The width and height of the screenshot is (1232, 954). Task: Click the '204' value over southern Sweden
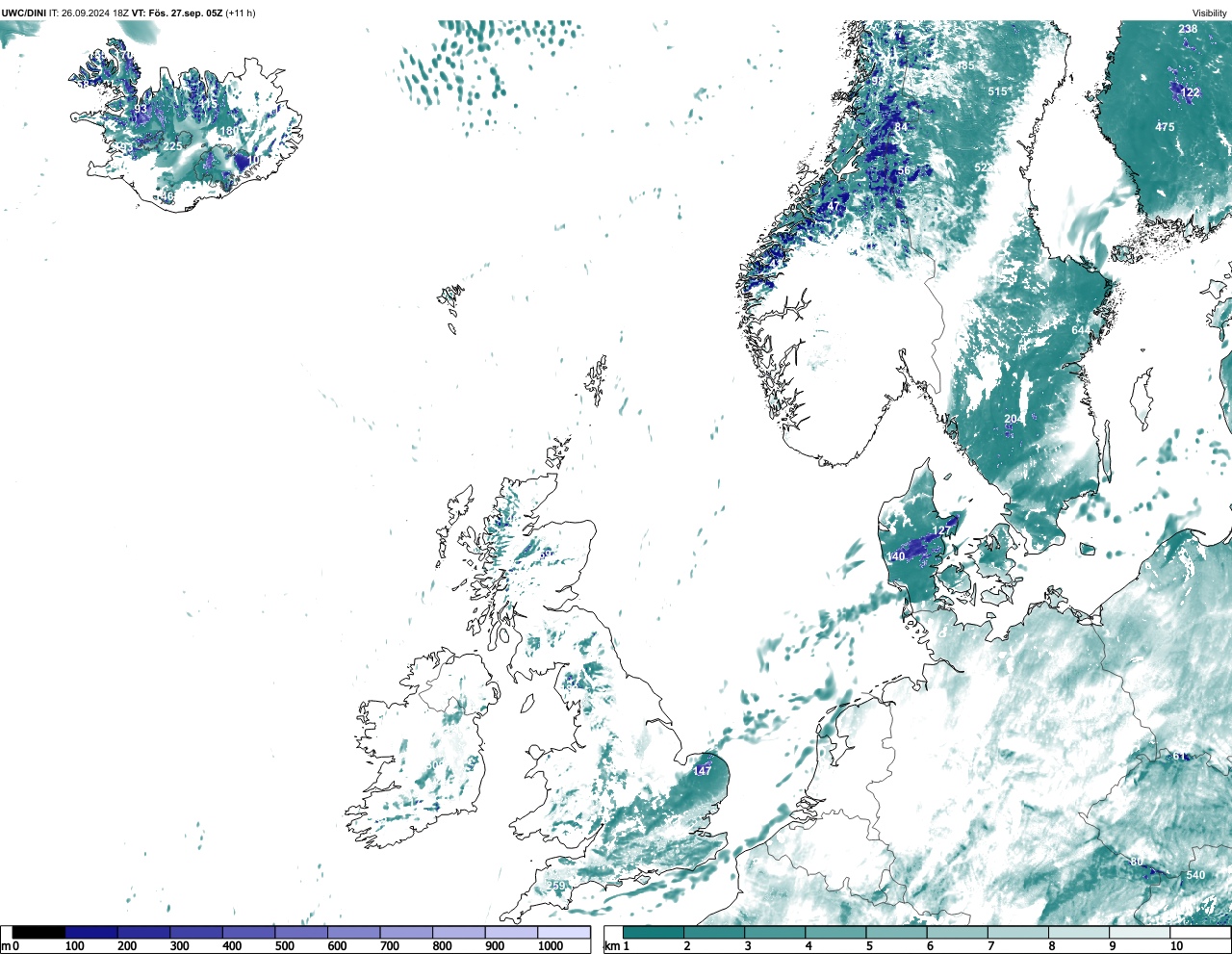[x=1014, y=419]
